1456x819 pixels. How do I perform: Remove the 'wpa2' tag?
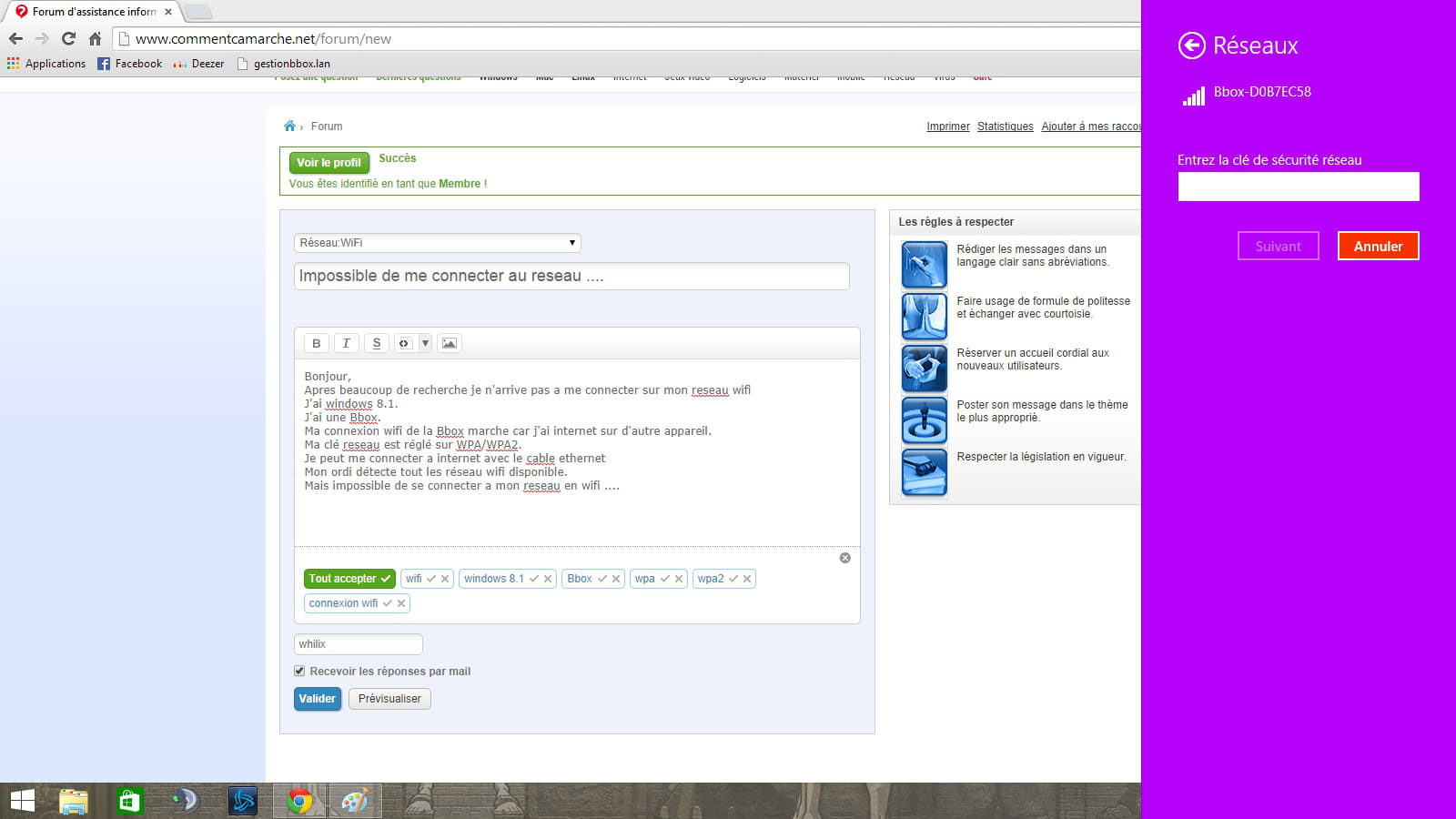click(x=747, y=579)
